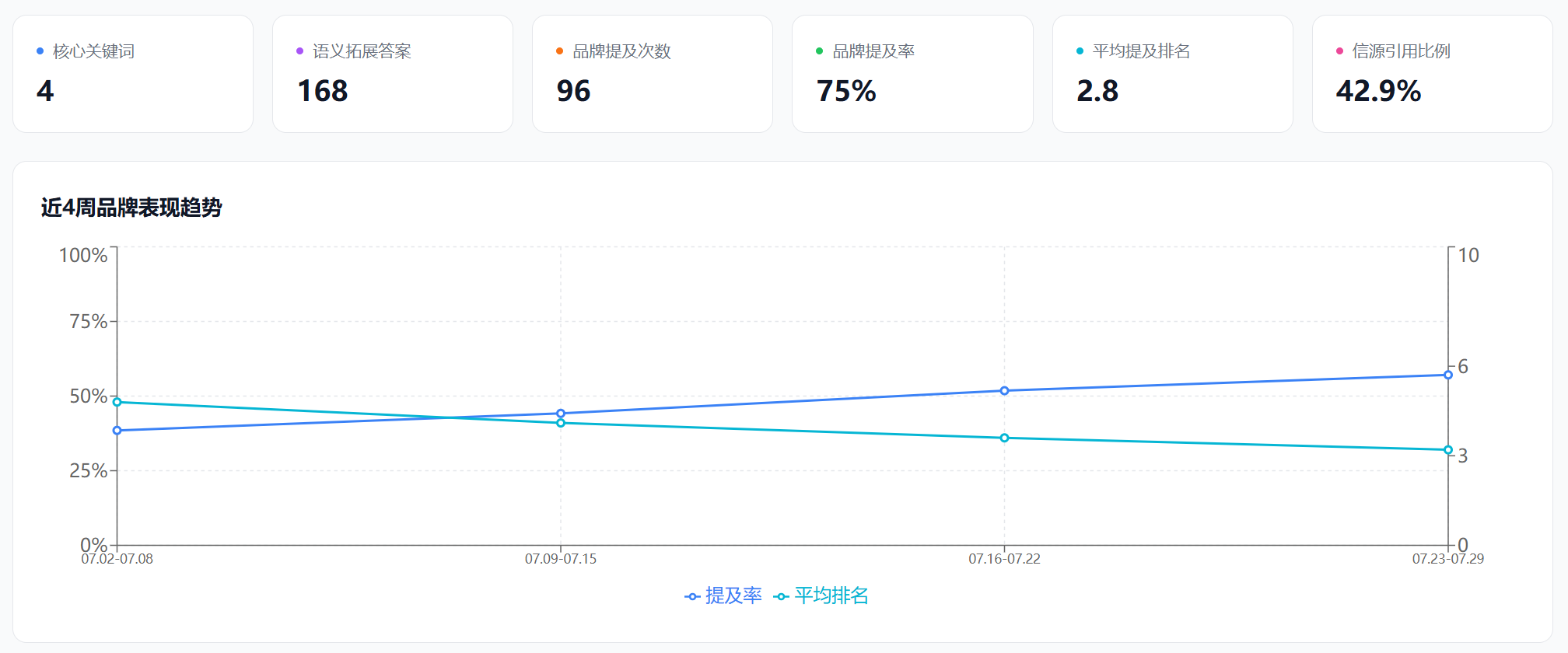1568x653 pixels.
Task: Toggle the 平均排名 legend series
Action: (x=821, y=595)
